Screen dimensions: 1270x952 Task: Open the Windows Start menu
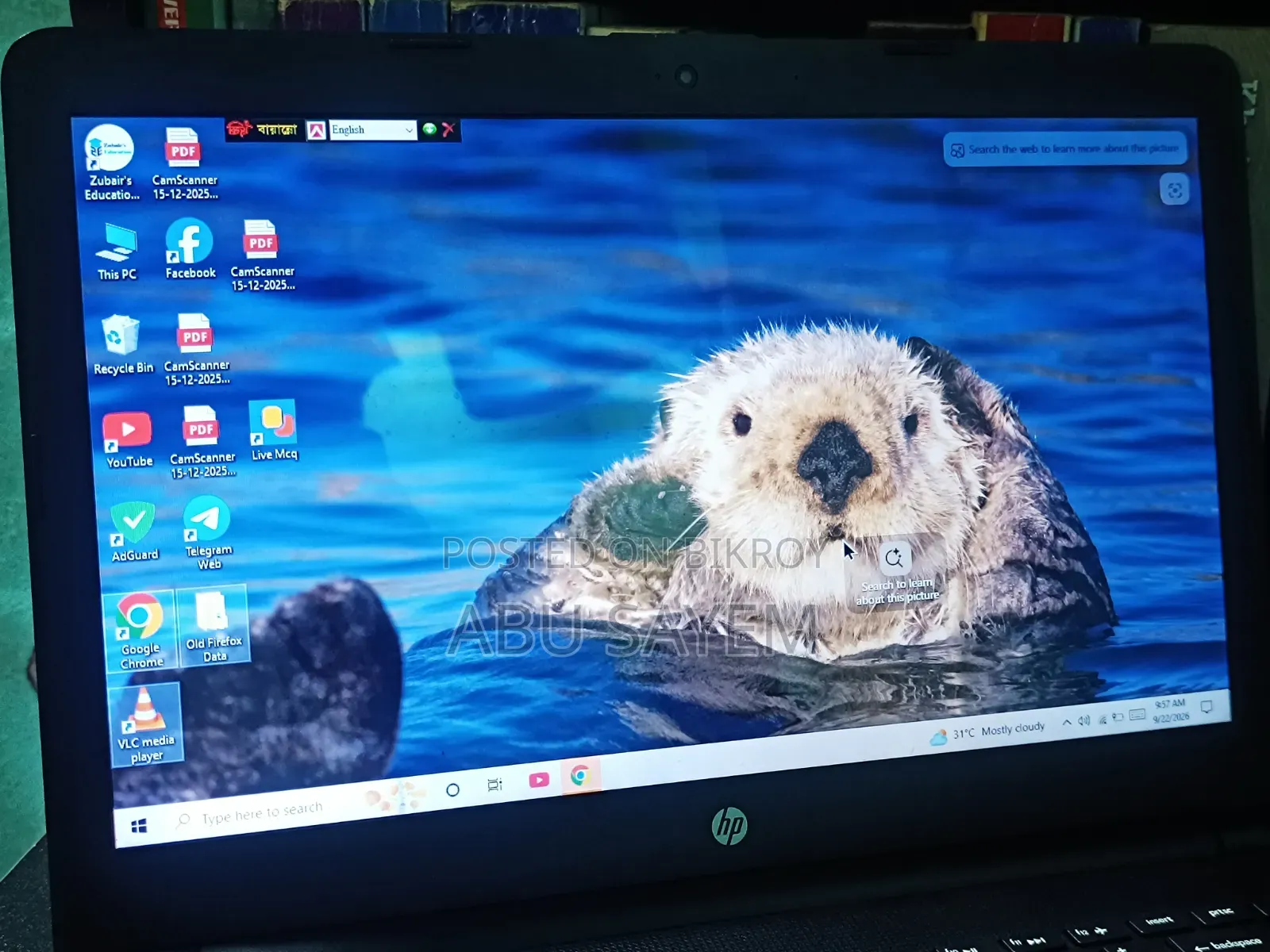[139, 827]
